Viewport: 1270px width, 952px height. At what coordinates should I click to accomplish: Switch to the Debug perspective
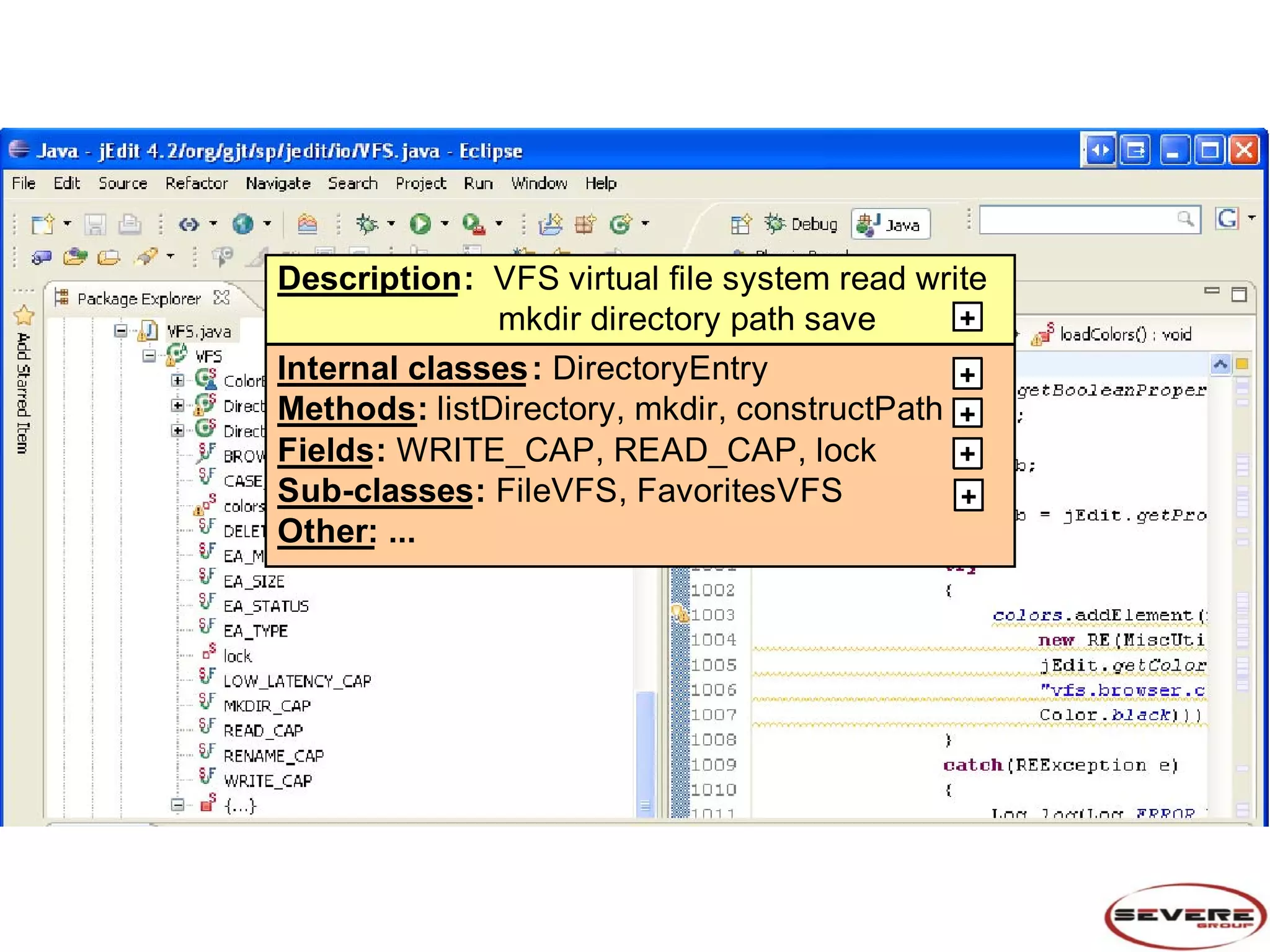tap(801, 224)
